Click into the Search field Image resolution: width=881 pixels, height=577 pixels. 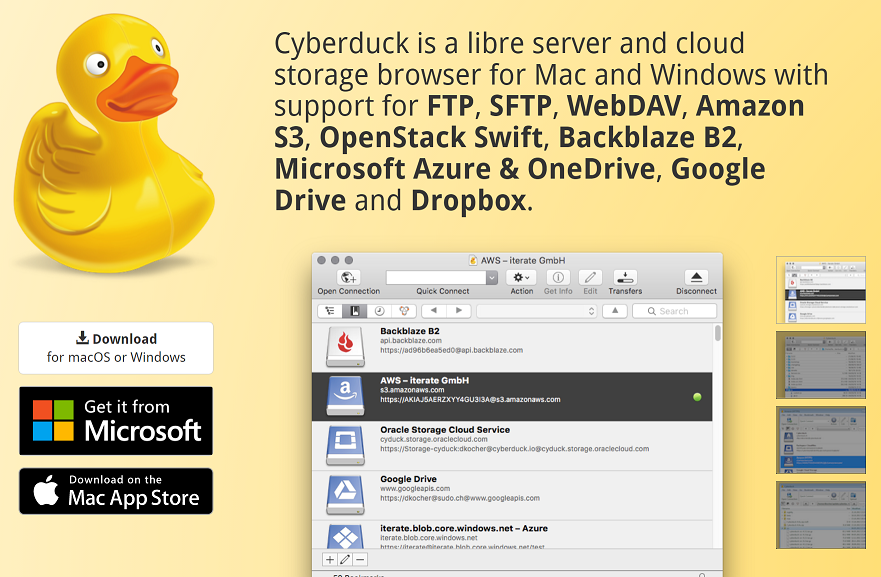tap(674, 311)
